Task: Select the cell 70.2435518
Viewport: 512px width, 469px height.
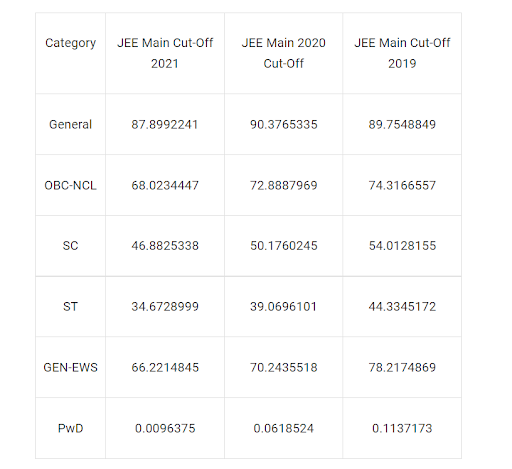Action: coord(284,367)
